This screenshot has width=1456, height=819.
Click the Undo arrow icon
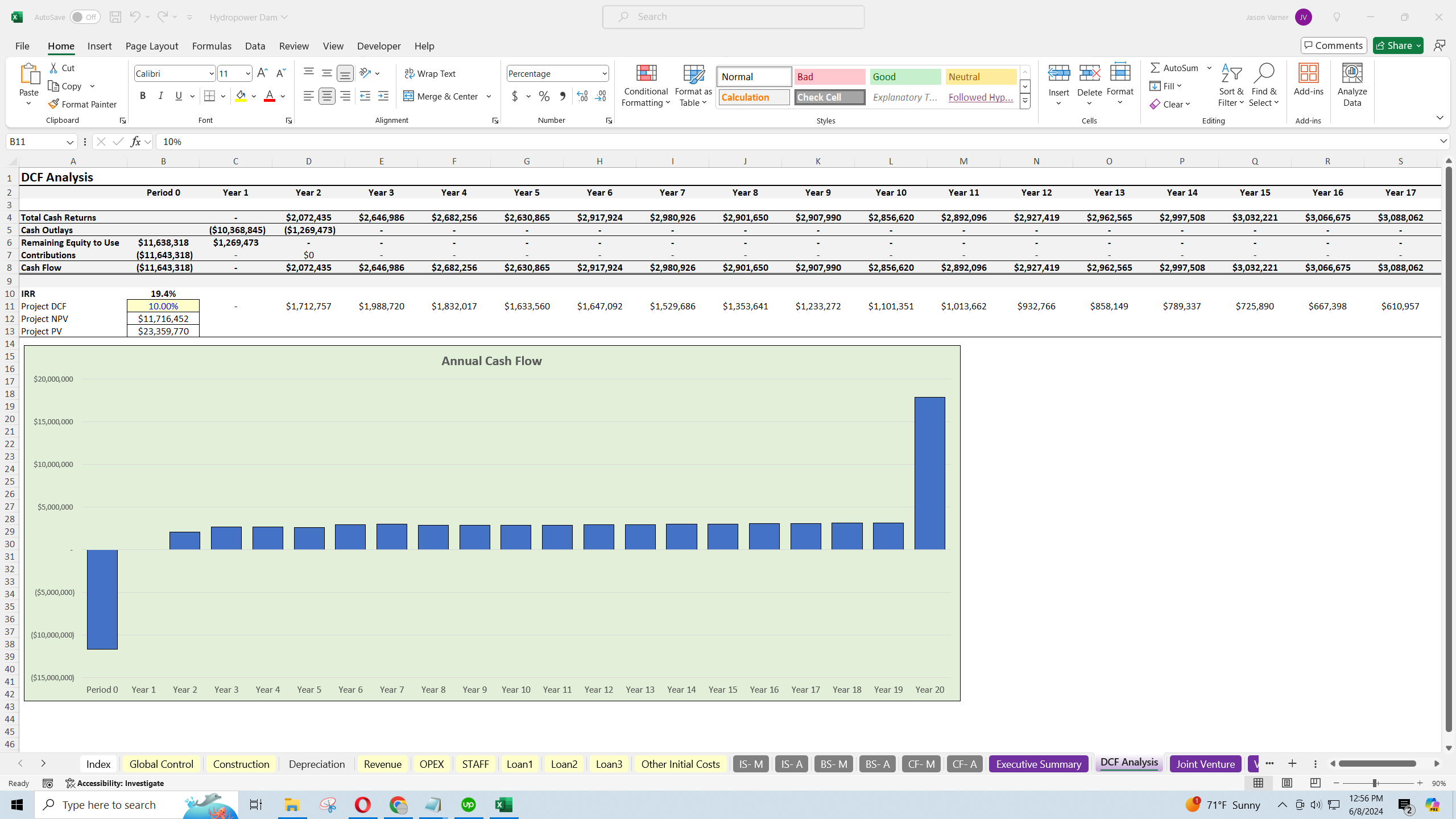coord(135,17)
